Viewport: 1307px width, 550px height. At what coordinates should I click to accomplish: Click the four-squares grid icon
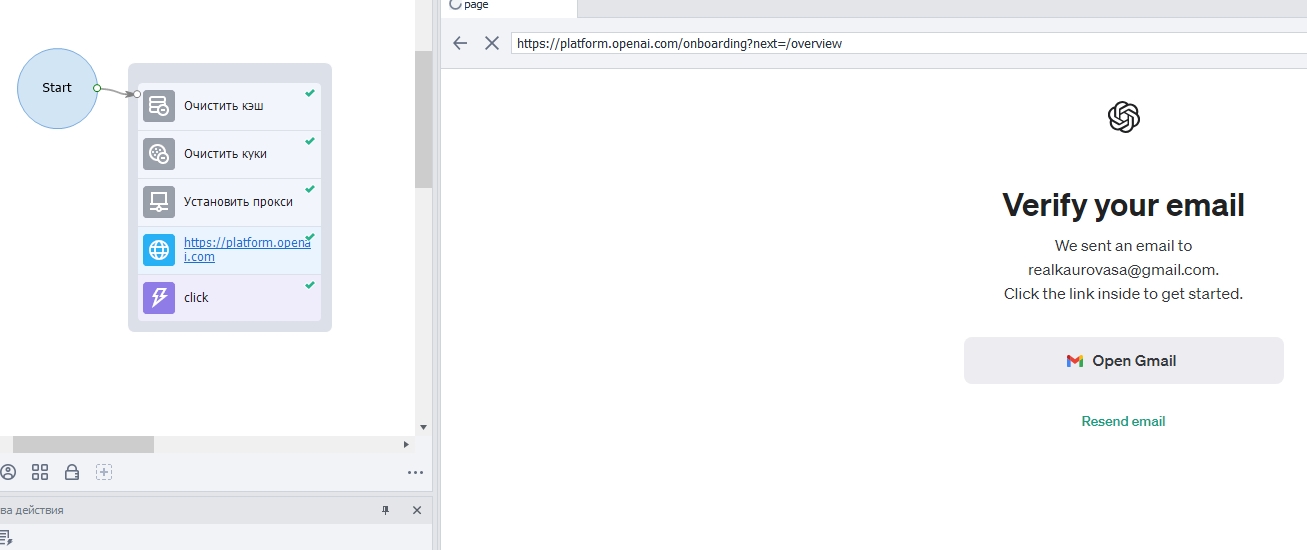[x=40, y=472]
